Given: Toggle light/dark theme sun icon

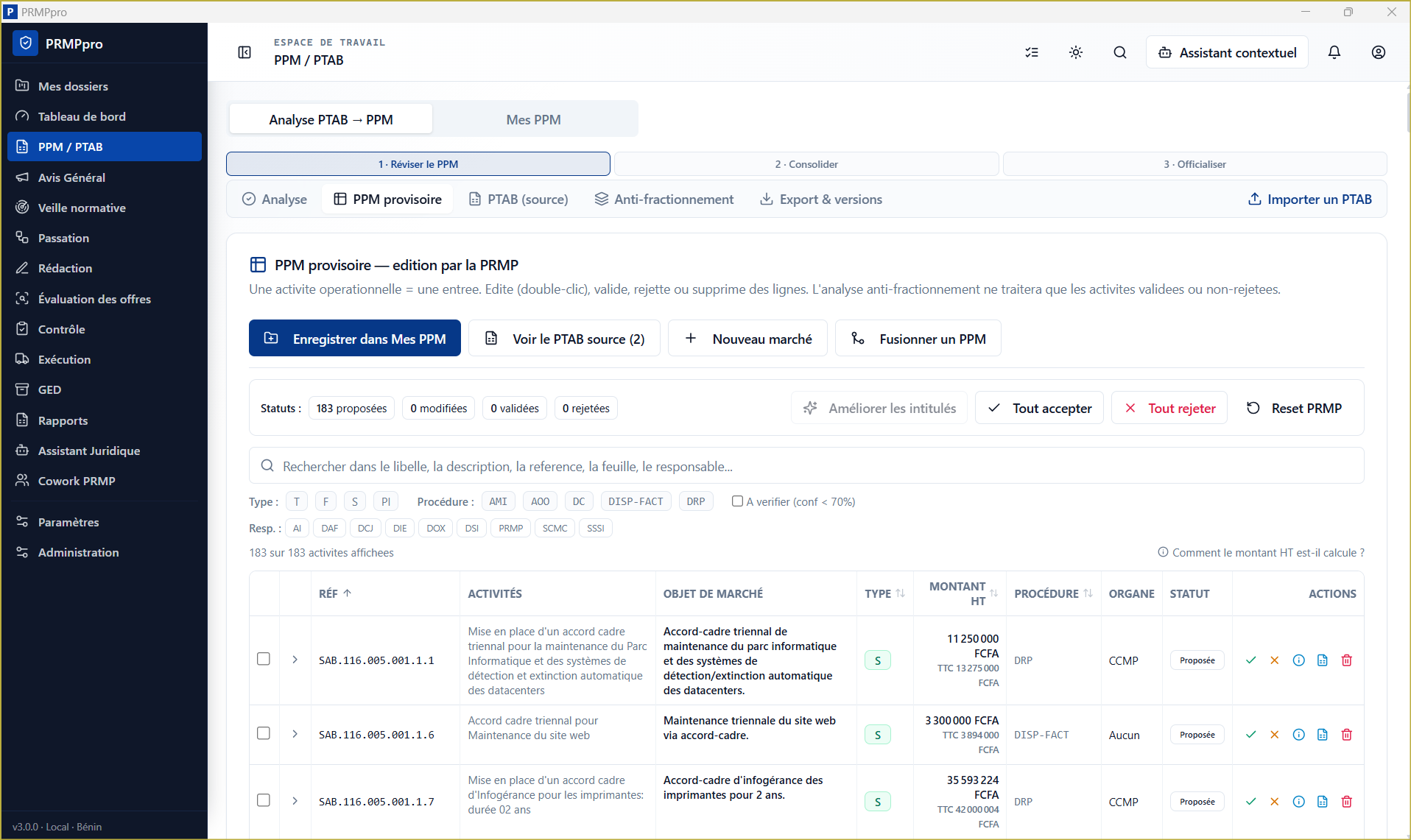Looking at the screenshot, I should coord(1076,52).
